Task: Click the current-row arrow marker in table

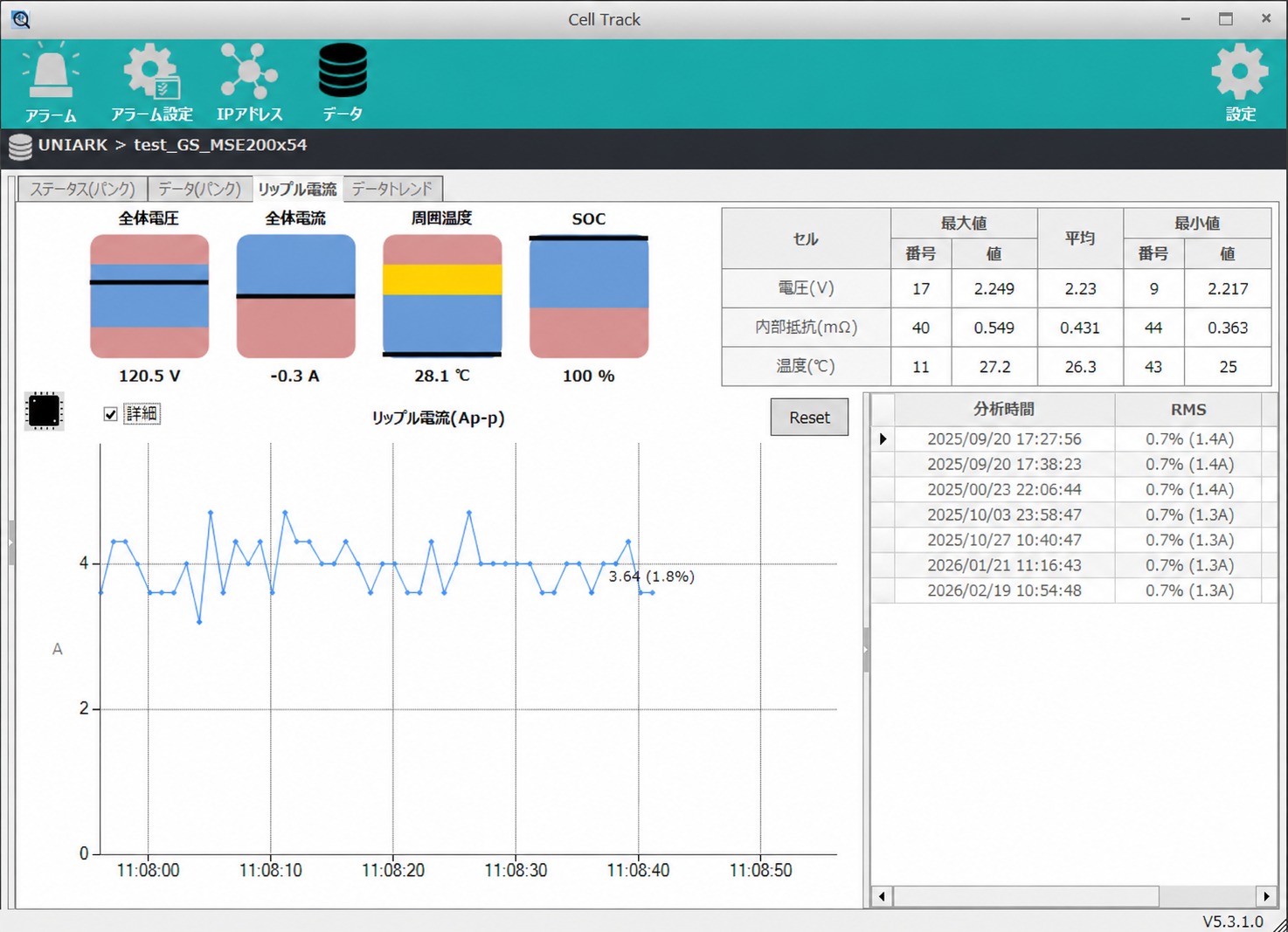Action: pyautogui.click(x=883, y=439)
